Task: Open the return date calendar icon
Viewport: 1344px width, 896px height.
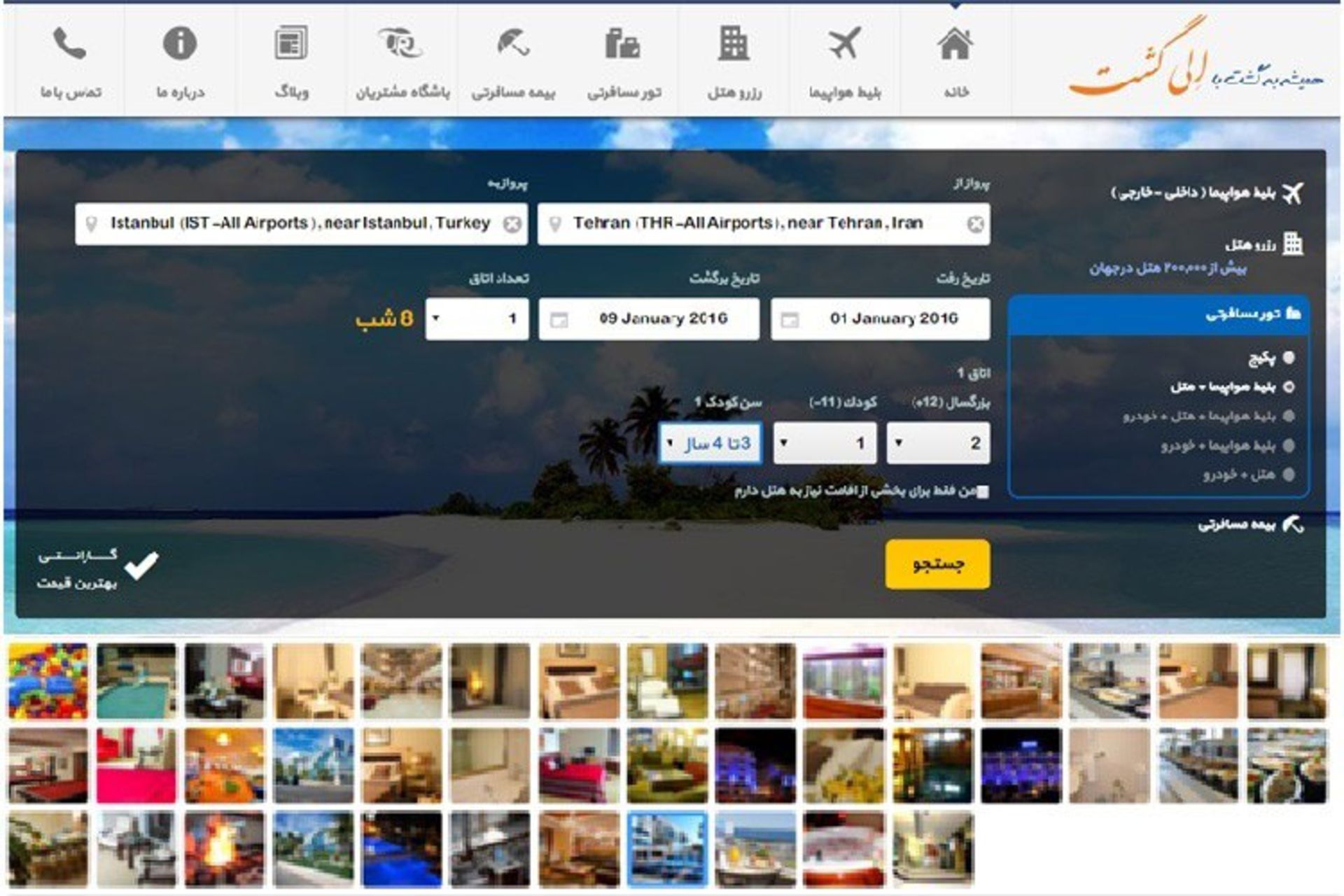Action: click(559, 320)
